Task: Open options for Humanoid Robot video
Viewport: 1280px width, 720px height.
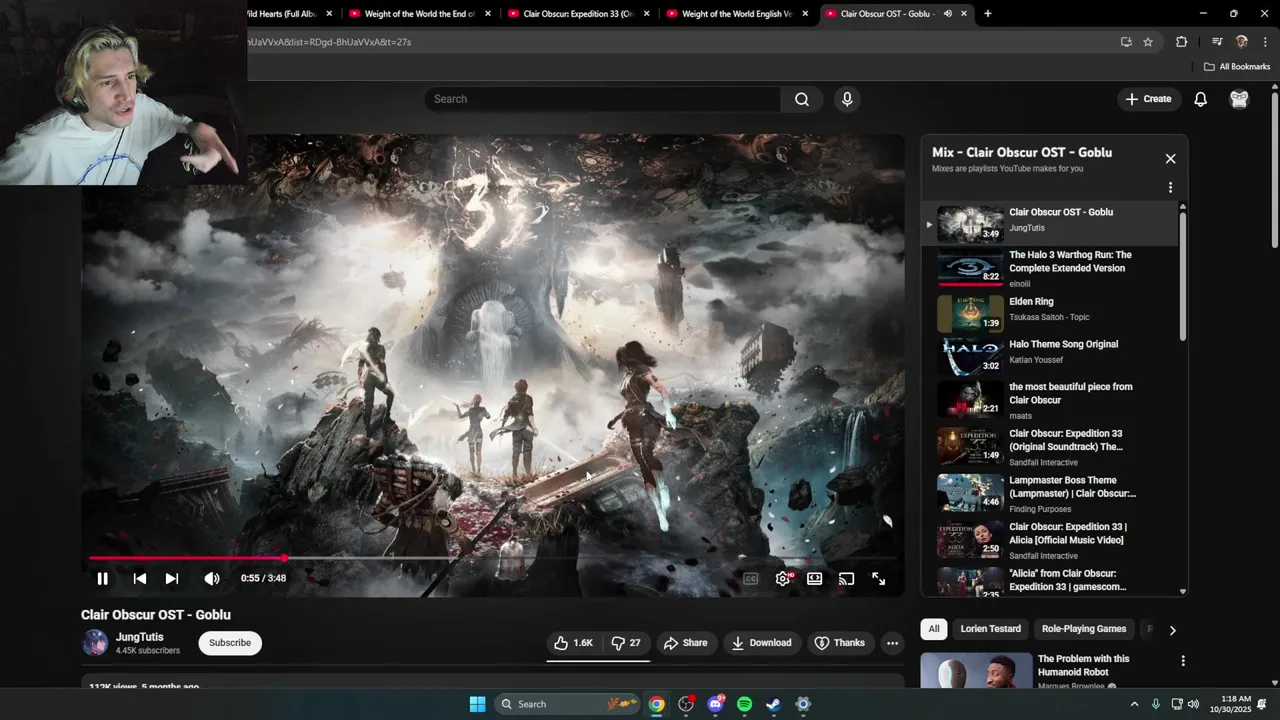Action: pos(1183,661)
